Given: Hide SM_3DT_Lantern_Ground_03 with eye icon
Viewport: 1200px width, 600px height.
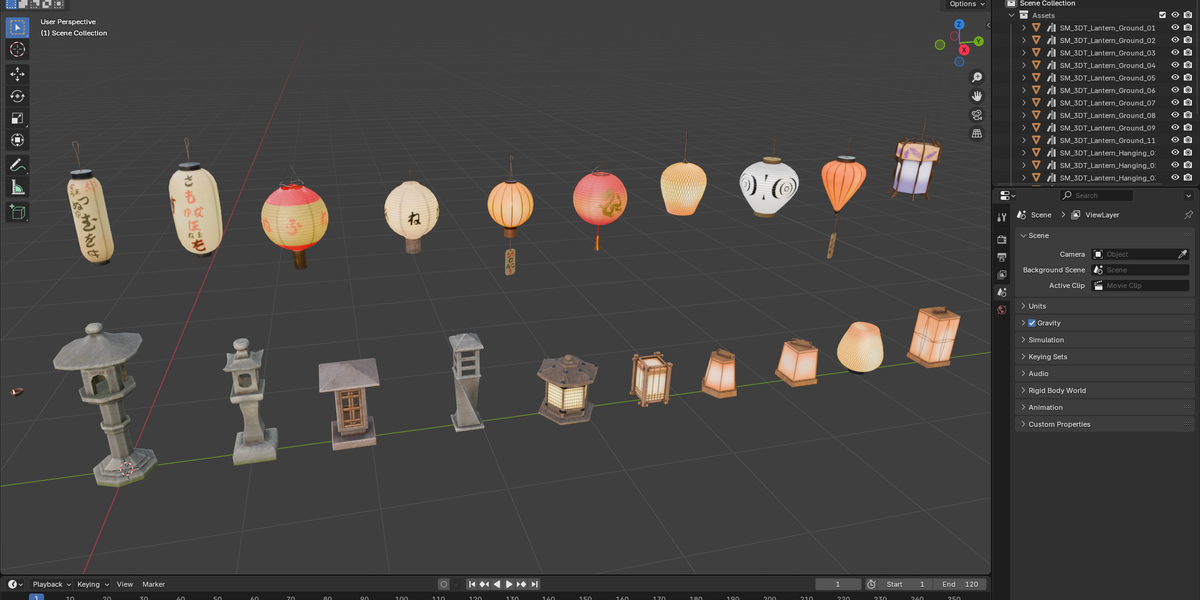Looking at the screenshot, I should click(1175, 53).
